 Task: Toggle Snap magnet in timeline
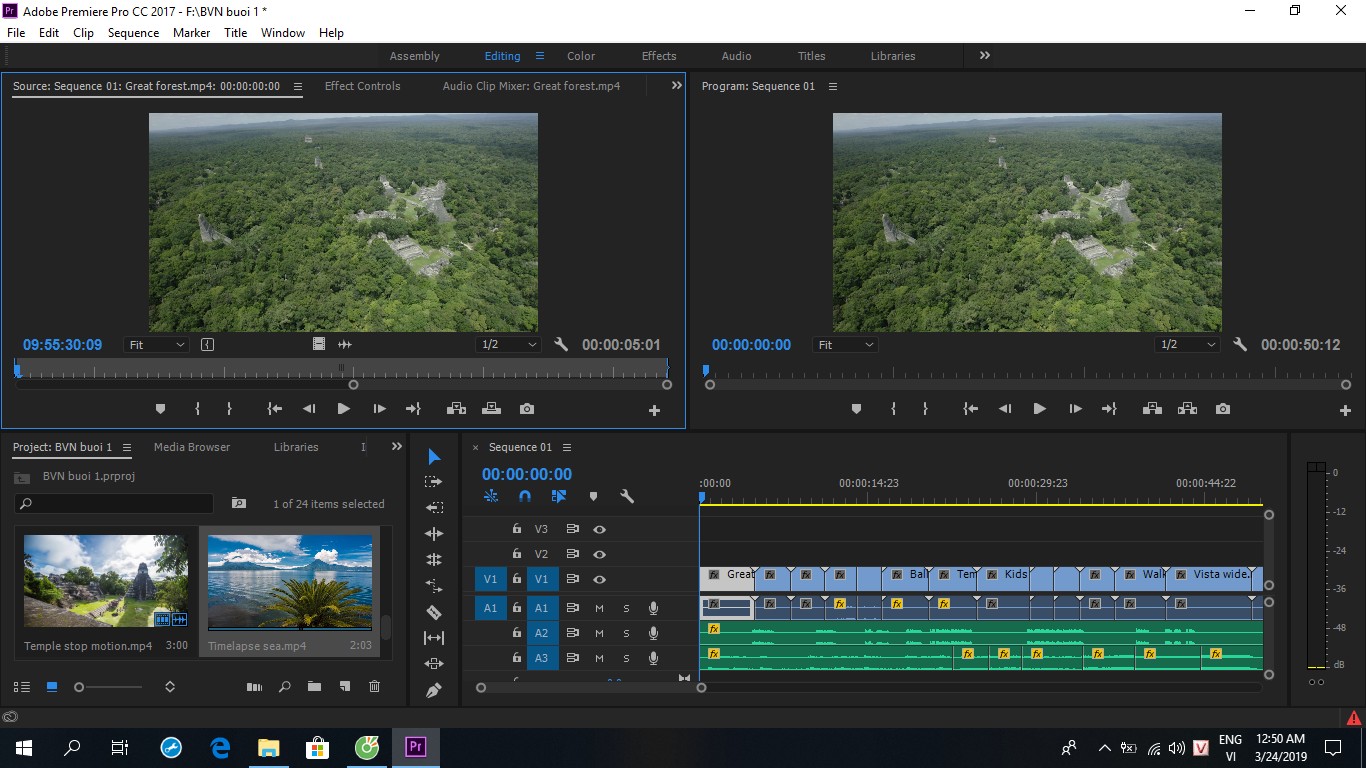coord(525,496)
